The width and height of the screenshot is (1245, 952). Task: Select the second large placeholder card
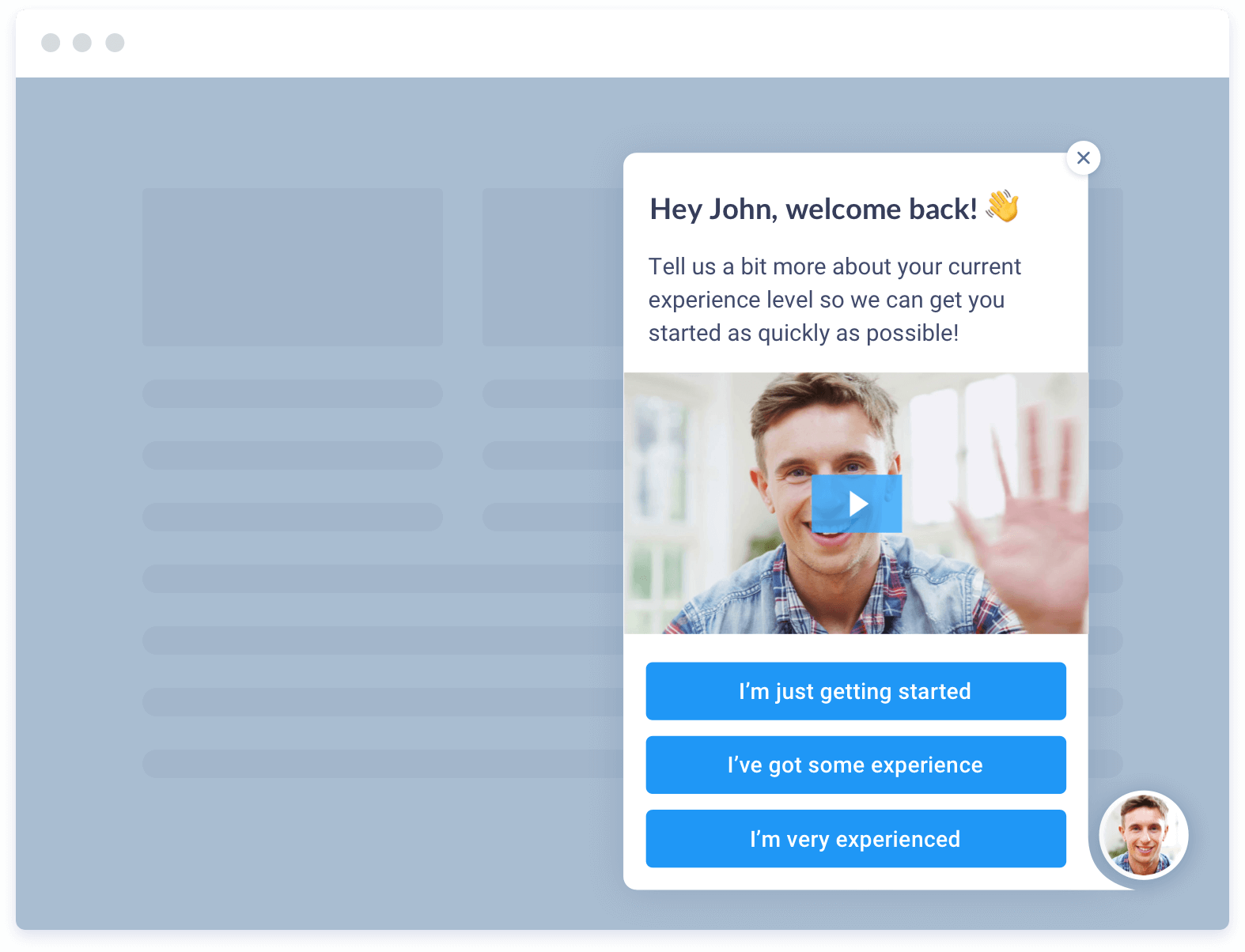tap(553, 267)
